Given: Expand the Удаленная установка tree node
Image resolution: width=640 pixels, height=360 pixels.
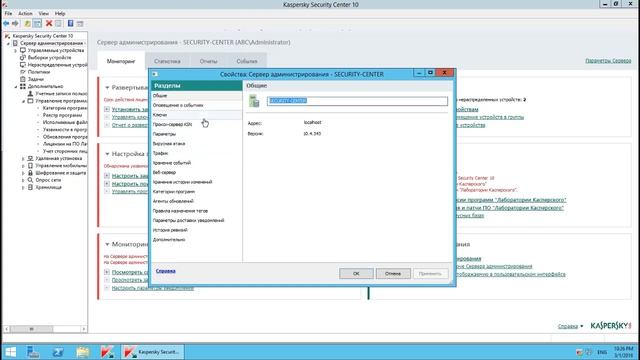Looking at the screenshot, I should (23, 158).
